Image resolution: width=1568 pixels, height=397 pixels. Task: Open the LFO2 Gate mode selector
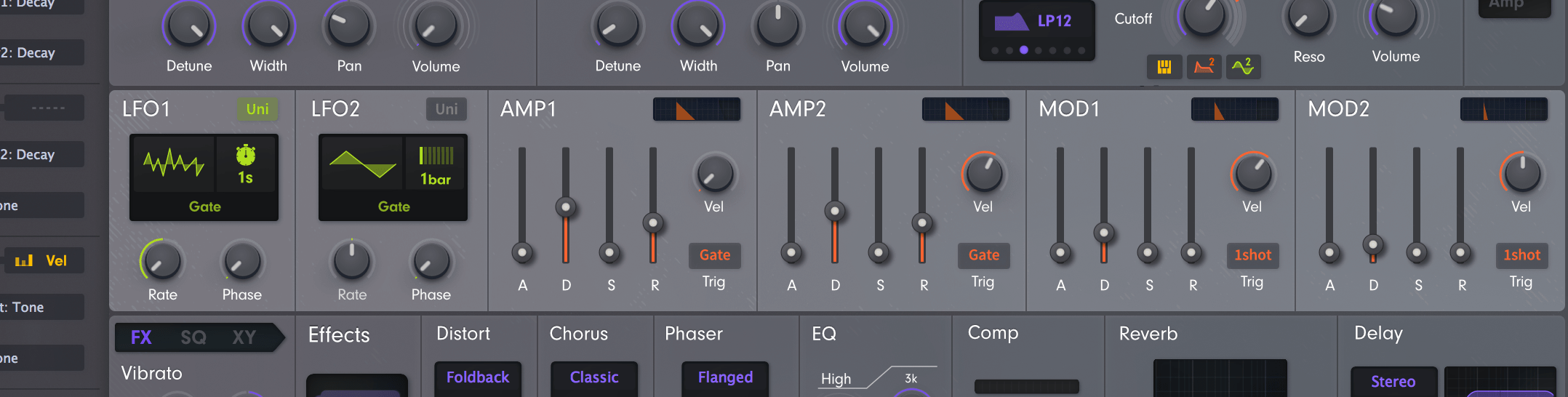click(393, 206)
